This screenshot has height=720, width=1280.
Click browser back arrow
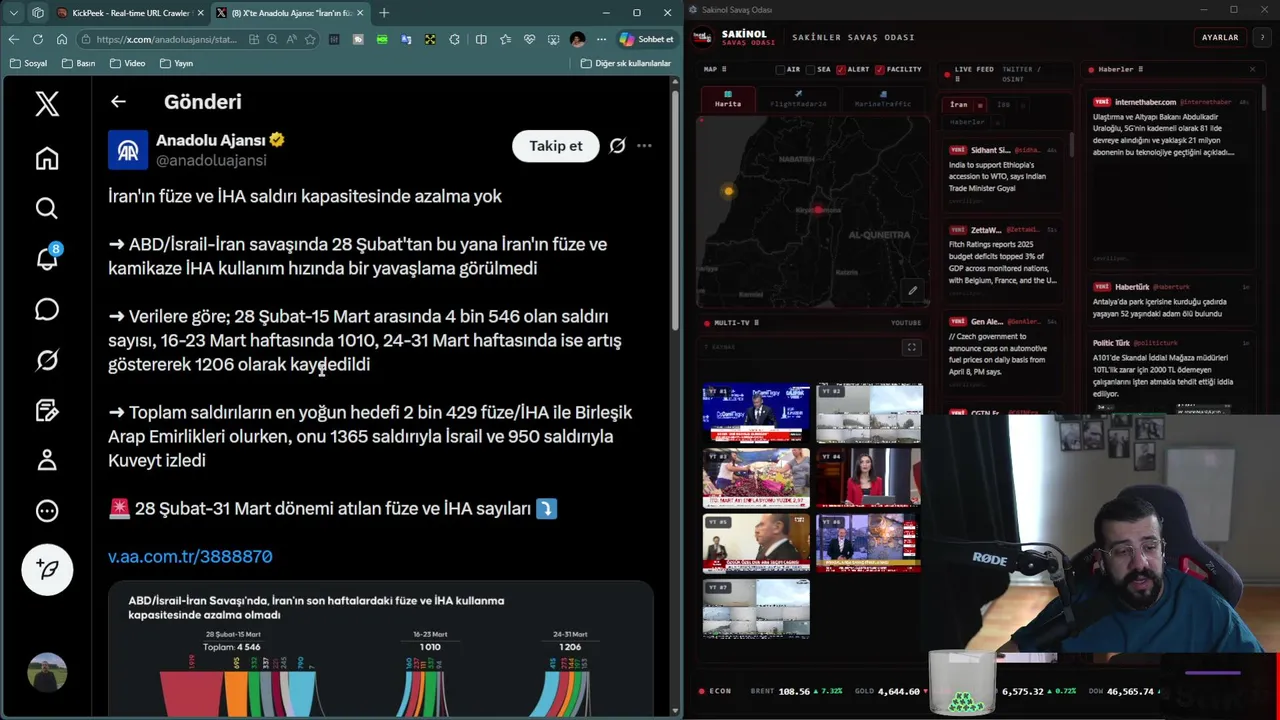[x=13, y=39]
